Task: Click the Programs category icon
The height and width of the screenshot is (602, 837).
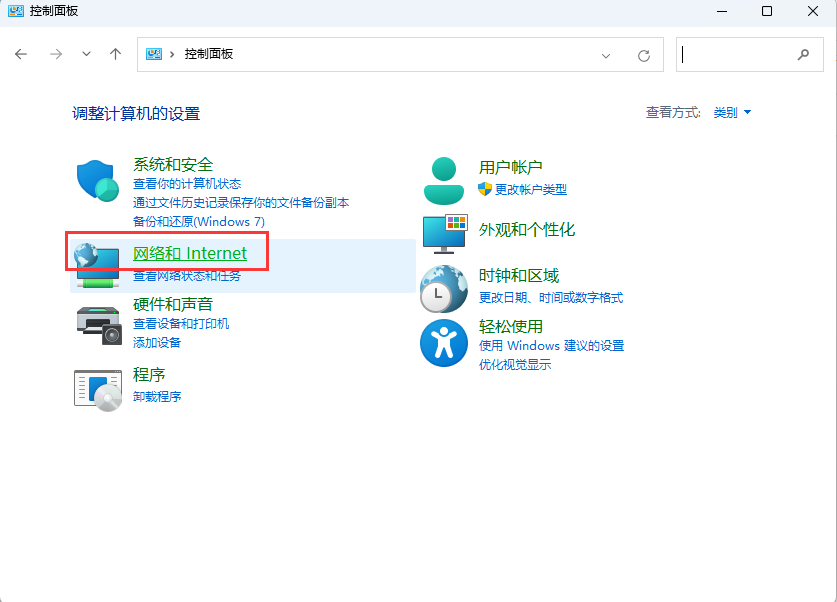Action: click(x=98, y=388)
